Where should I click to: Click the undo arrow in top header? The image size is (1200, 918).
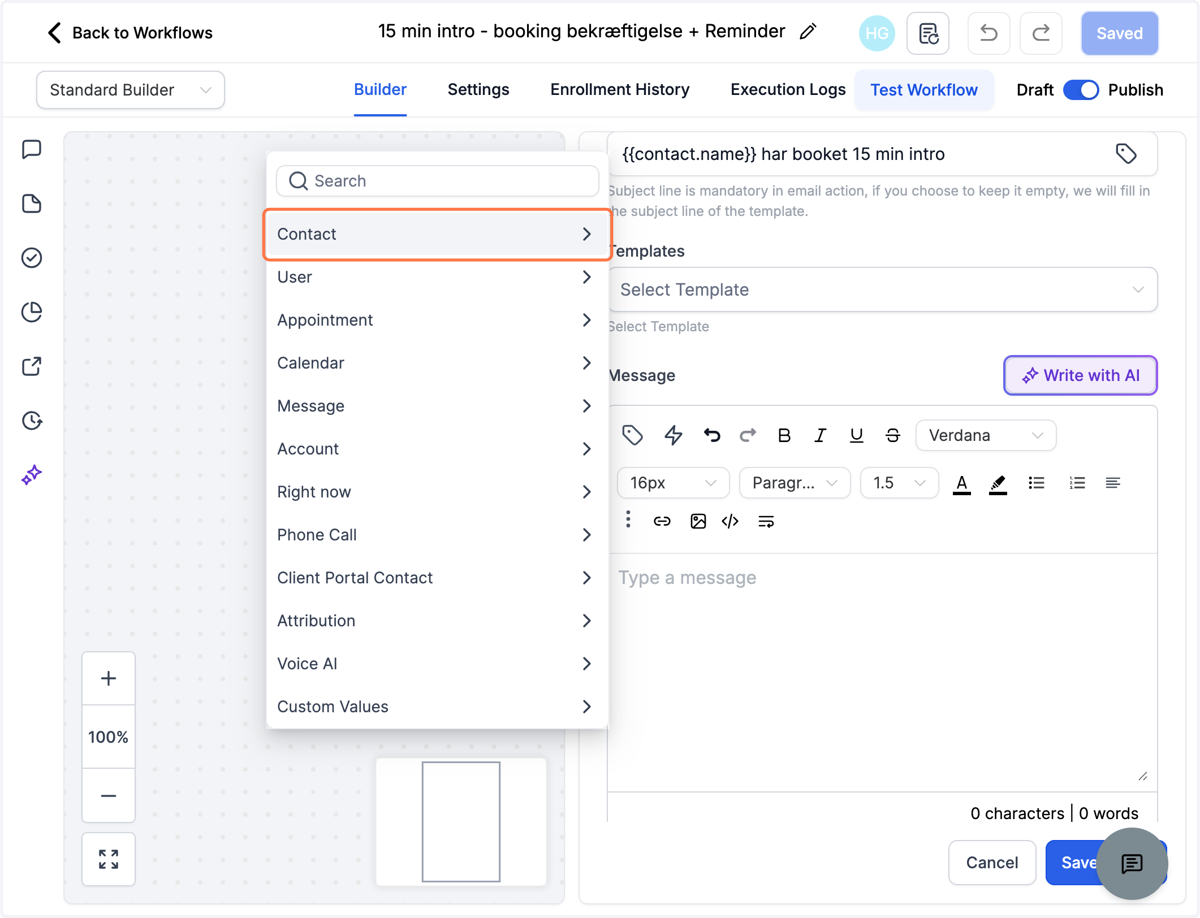[x=988, y=33]
